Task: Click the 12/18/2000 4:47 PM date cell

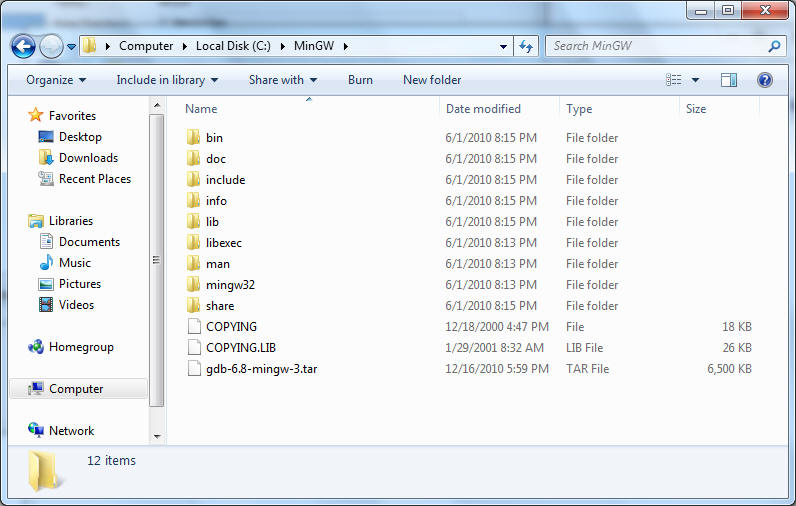Action: point(497,327)
